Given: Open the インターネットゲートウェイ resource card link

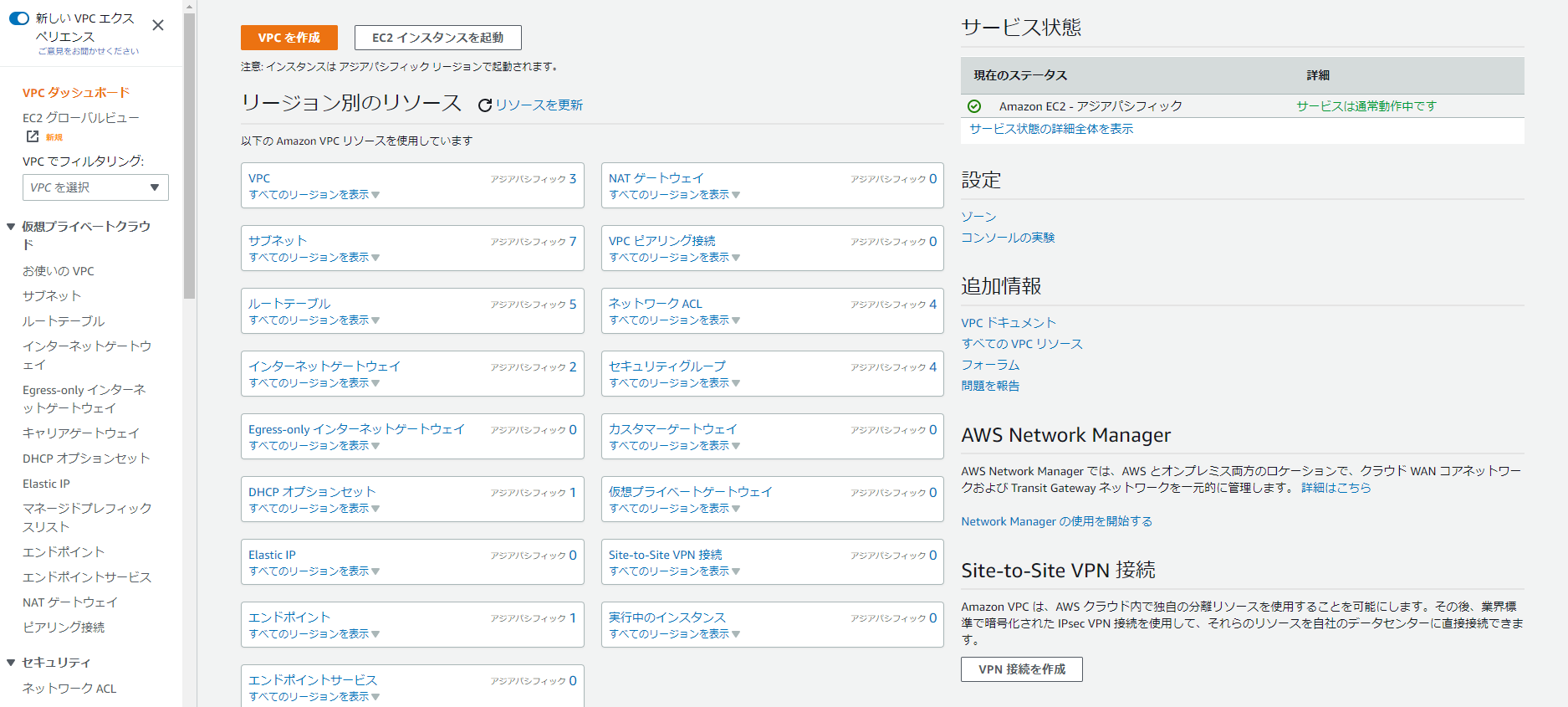Looking at the screenshot, I should [x=324, y=366].
